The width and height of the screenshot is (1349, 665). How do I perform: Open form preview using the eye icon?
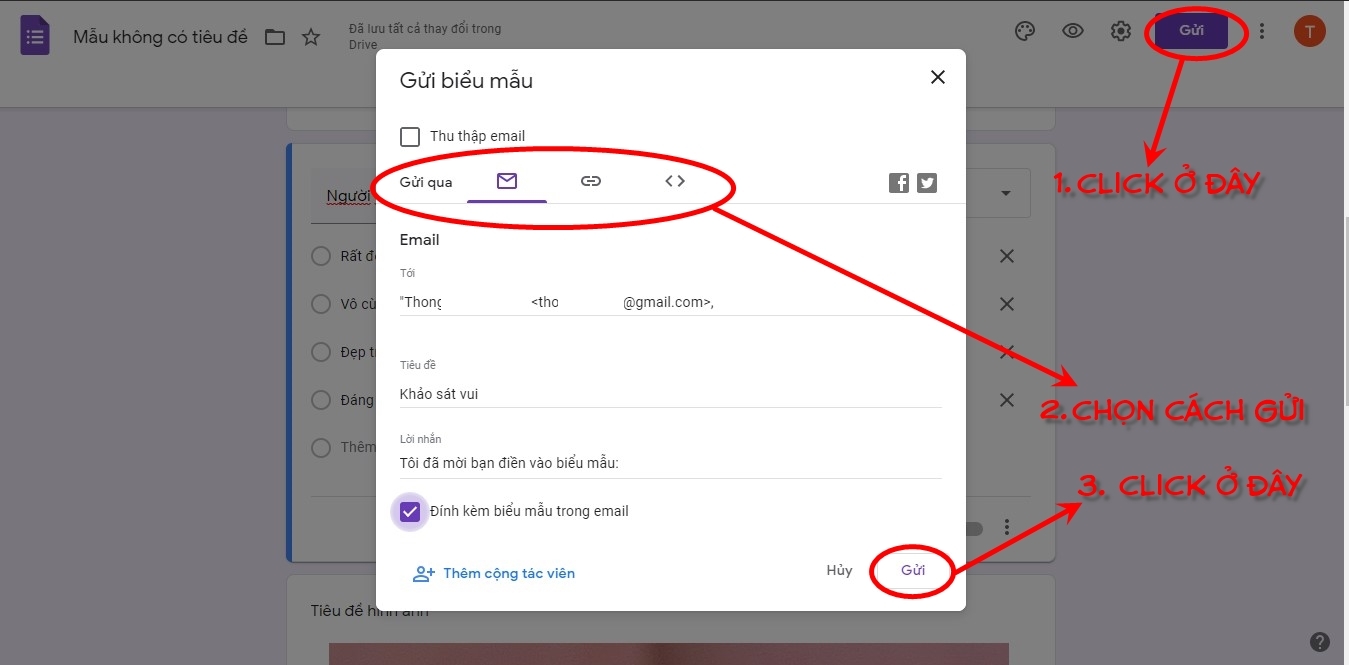1072,30
